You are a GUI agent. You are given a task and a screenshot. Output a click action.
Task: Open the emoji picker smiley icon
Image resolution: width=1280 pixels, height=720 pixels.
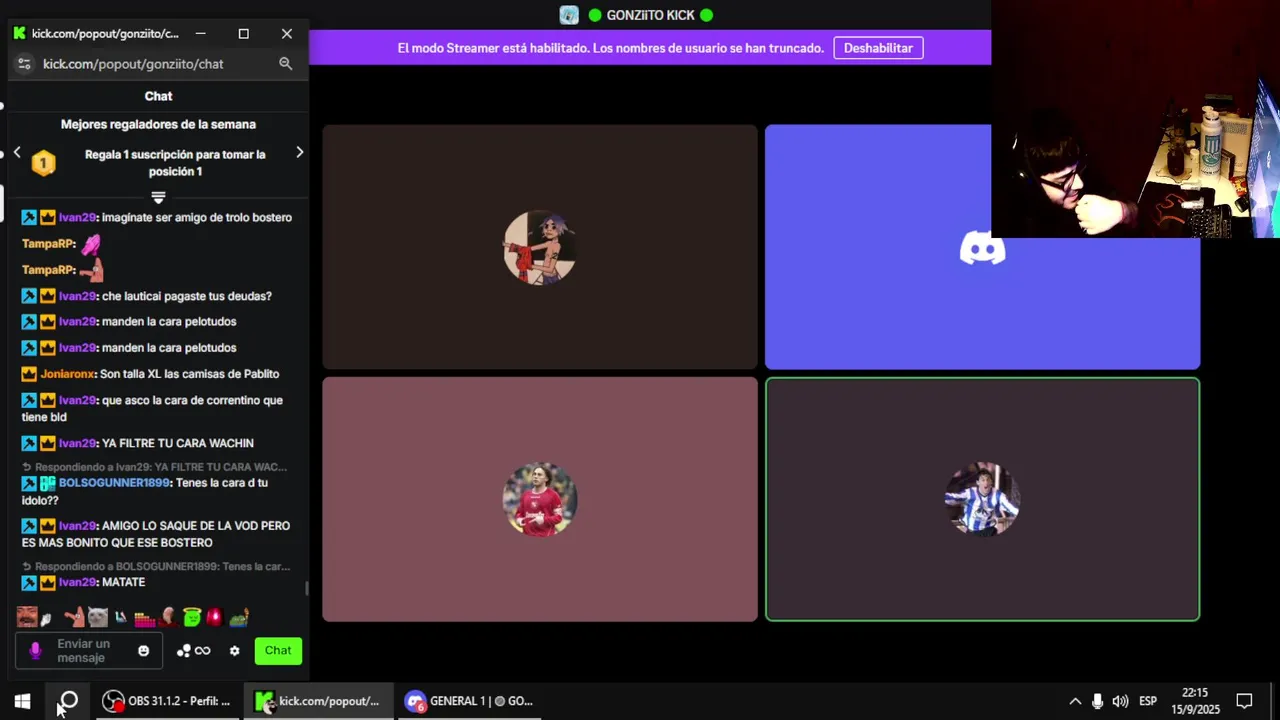tap(143, 651)
